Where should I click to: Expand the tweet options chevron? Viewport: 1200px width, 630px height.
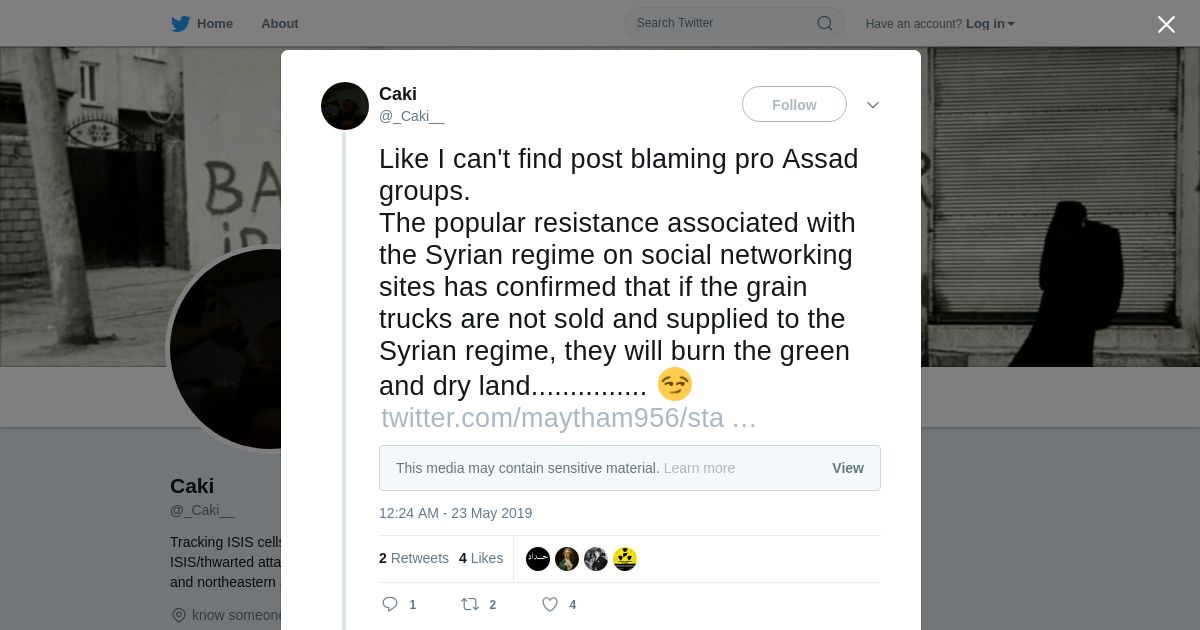point(873,105)
